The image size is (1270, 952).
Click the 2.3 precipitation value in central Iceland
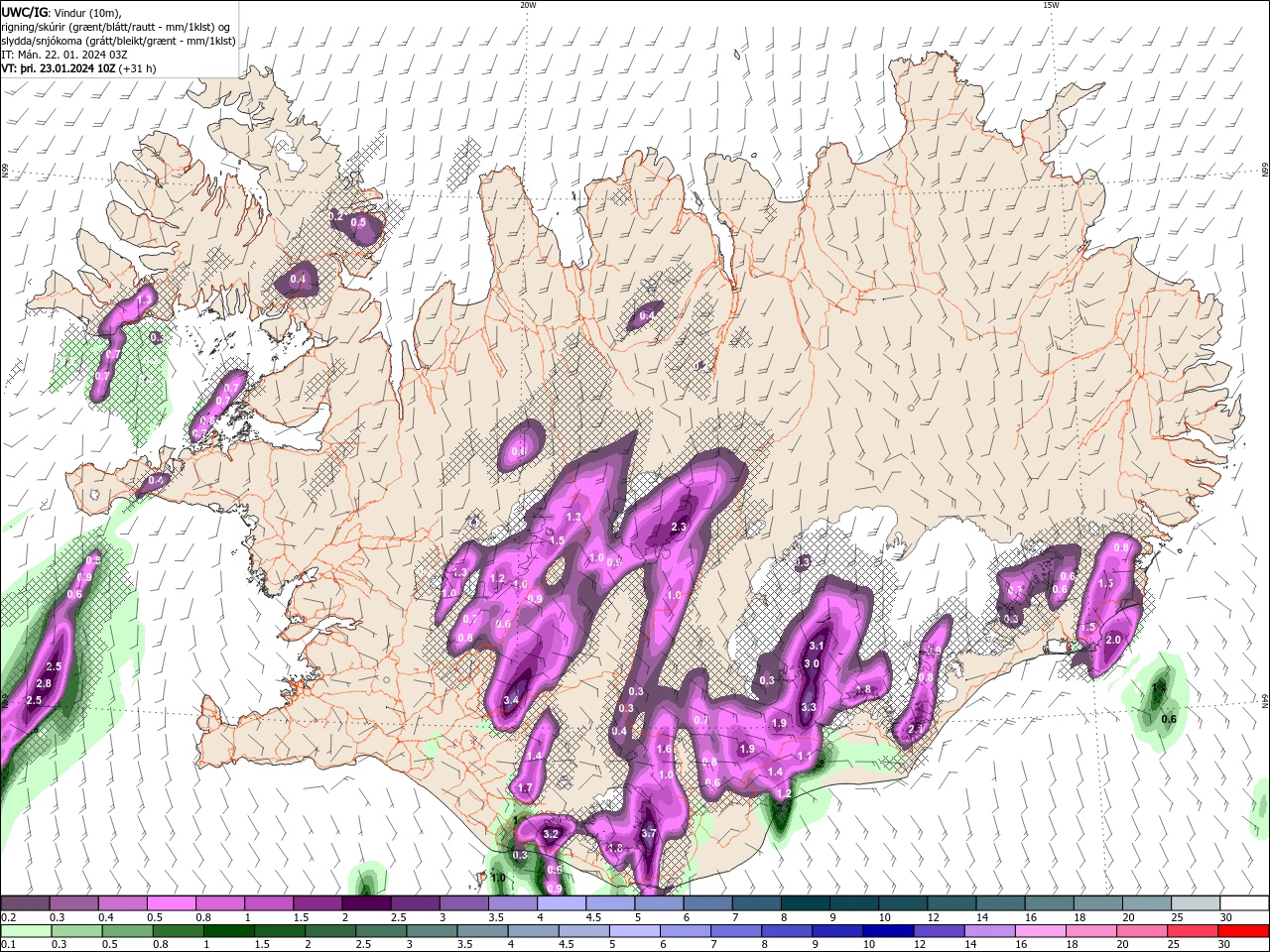tap(680, 527)
